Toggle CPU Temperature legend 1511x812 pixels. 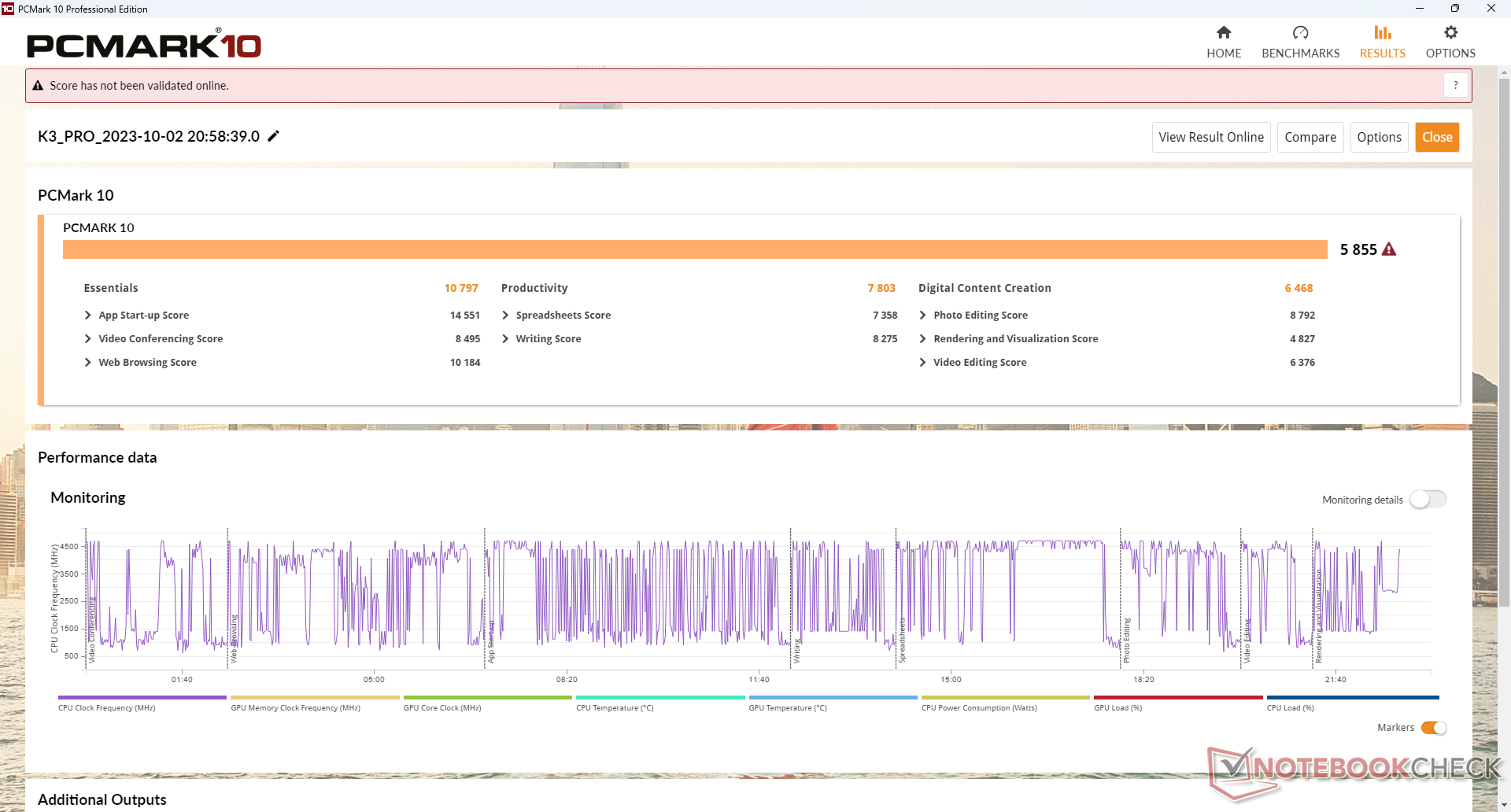[x=660, y=703]
